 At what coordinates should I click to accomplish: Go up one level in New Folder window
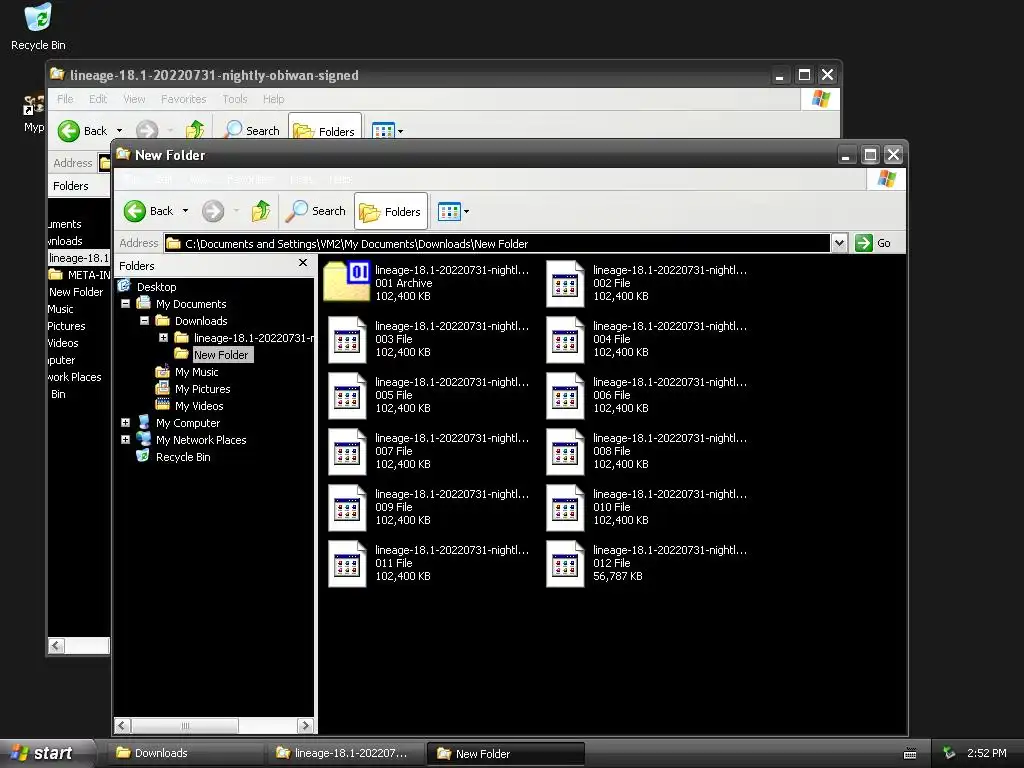[261, 211]
